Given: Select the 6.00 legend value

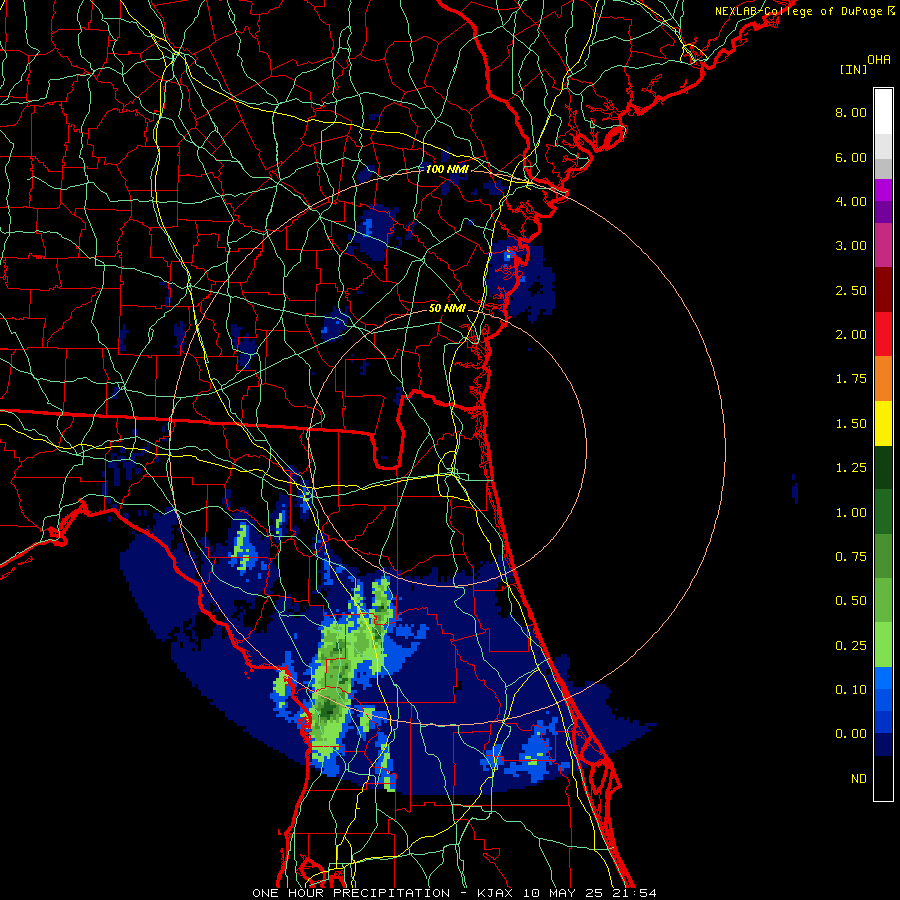Looking at the screenshot, I should (851, 157).
